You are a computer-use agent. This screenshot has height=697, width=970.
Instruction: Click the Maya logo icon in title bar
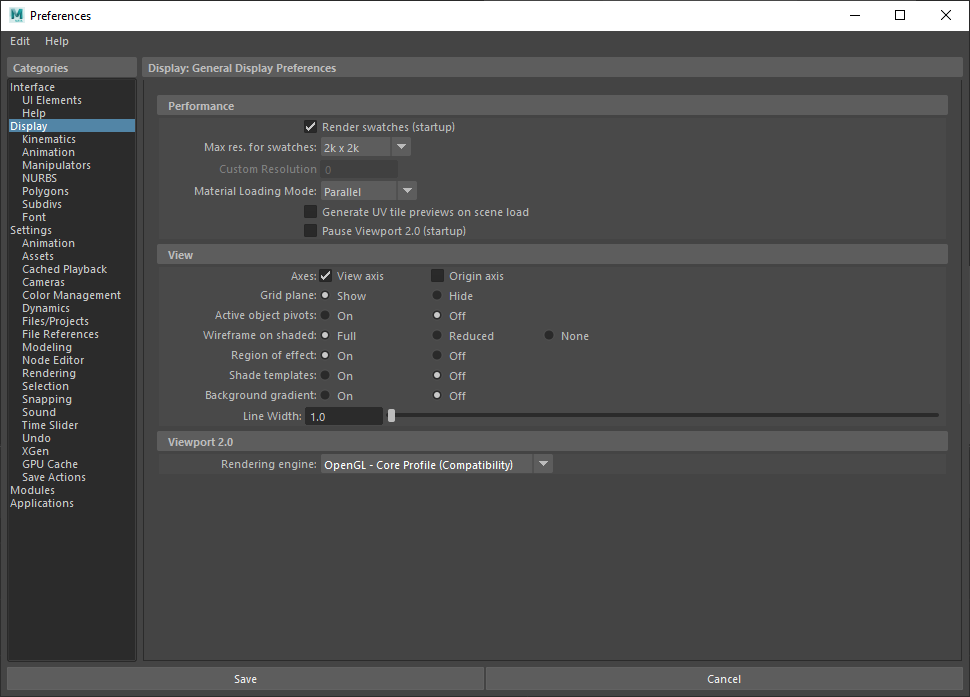click(x=16, y=15)
